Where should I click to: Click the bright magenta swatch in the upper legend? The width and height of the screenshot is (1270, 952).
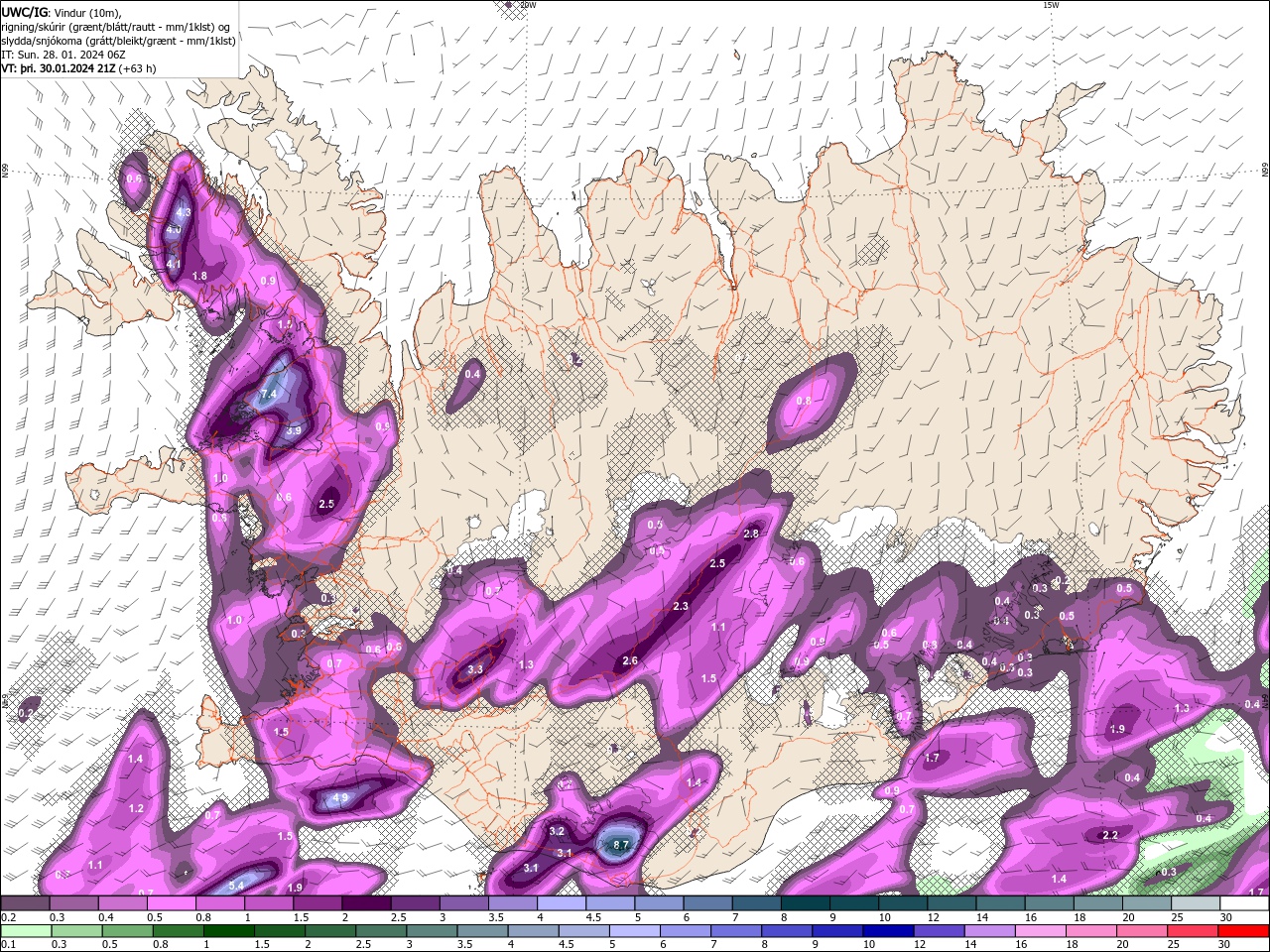point(171,903)
